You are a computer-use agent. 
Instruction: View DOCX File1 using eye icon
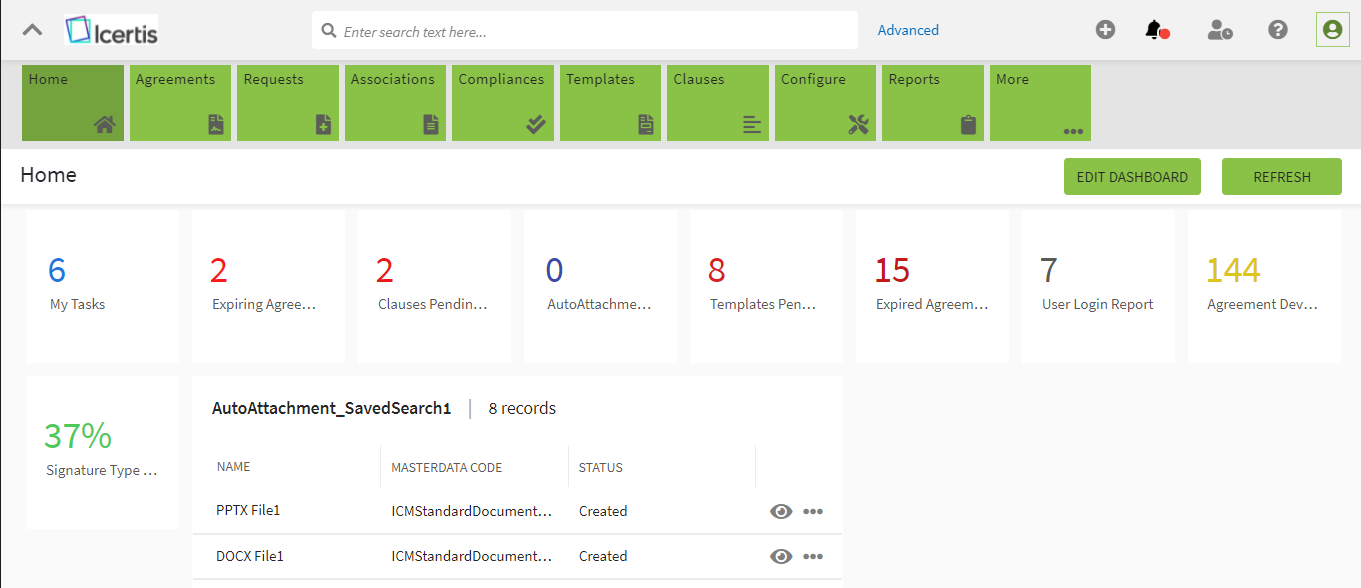click(781, 556)
